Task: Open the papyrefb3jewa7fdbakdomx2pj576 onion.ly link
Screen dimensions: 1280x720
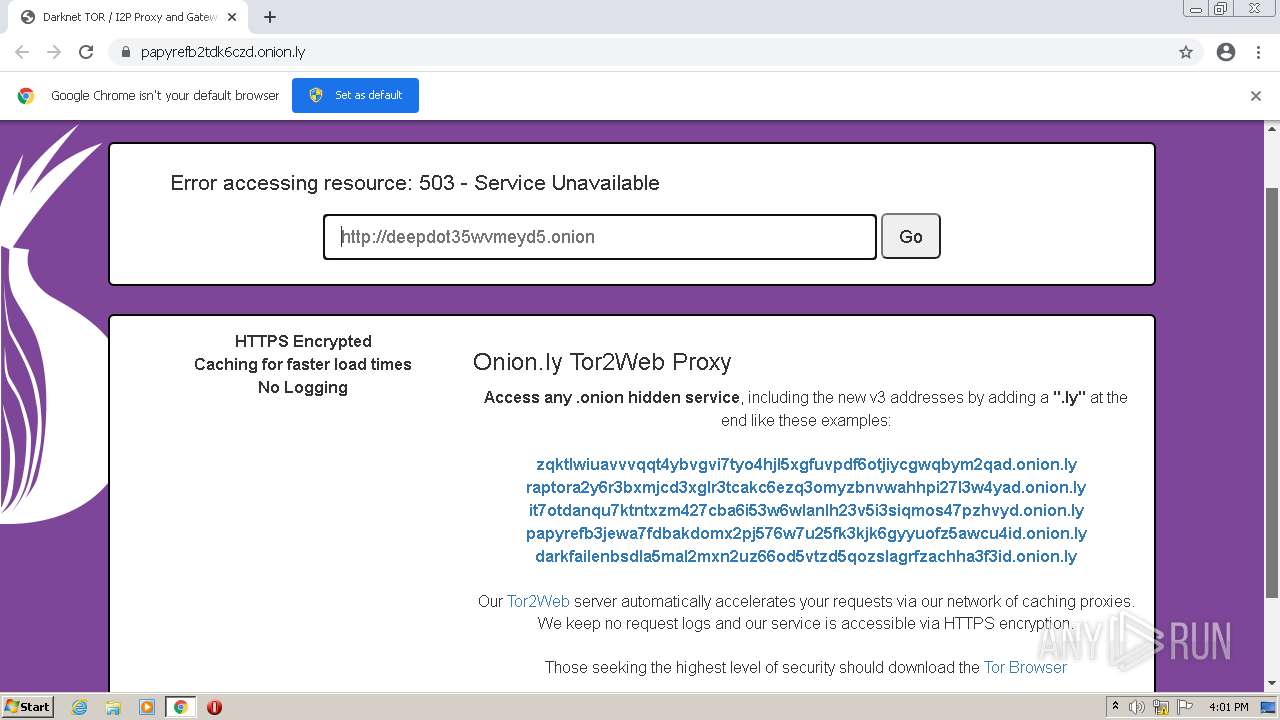Action: click(806, 533)
